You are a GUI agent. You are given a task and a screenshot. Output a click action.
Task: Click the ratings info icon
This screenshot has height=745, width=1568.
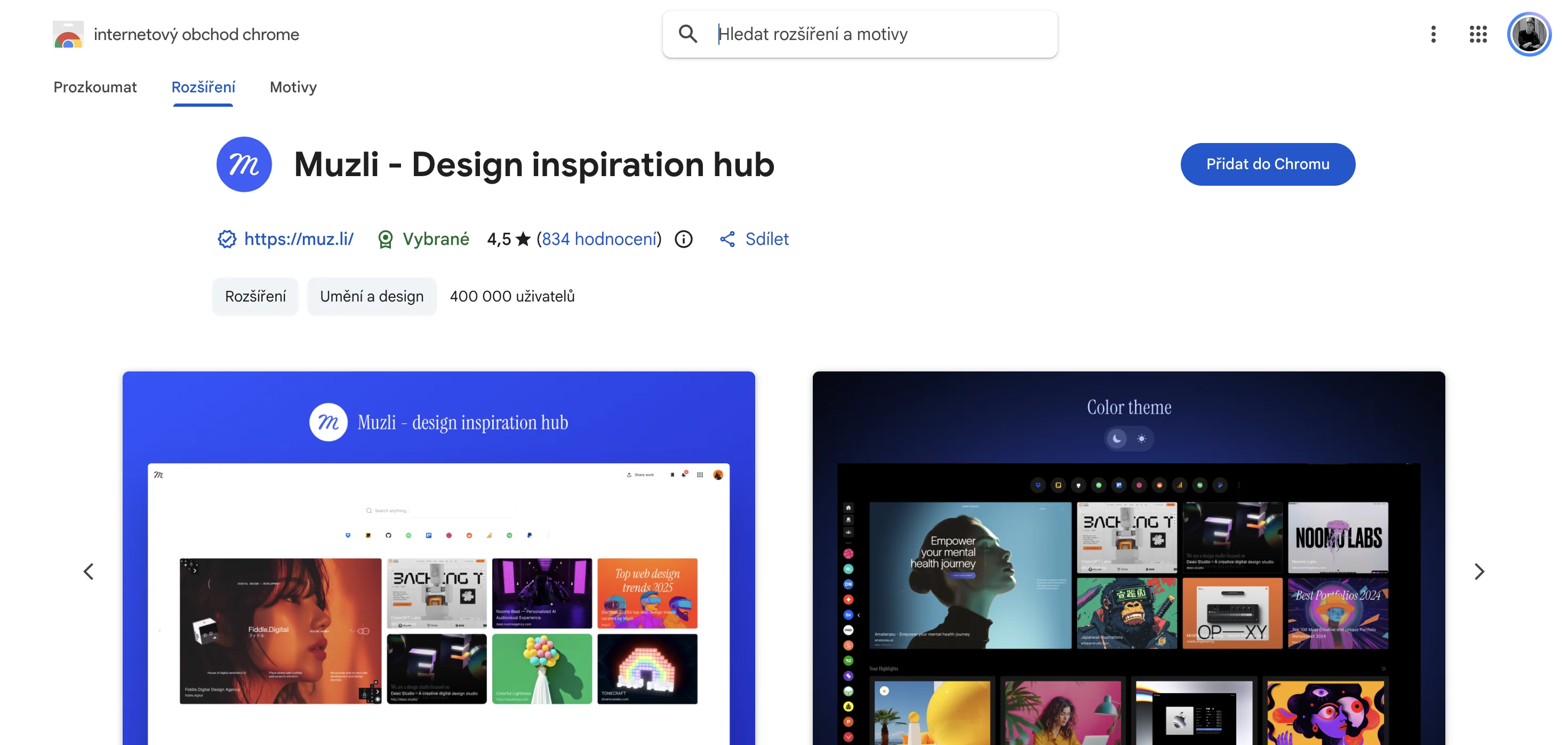coord(684,240)
